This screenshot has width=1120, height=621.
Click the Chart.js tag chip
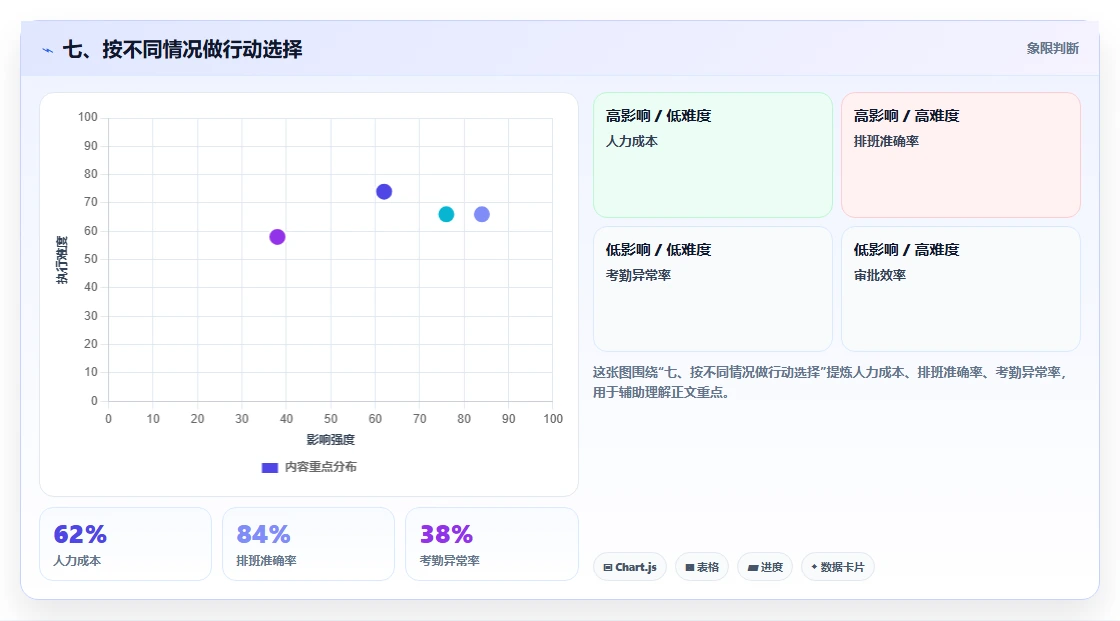point(630,567)
